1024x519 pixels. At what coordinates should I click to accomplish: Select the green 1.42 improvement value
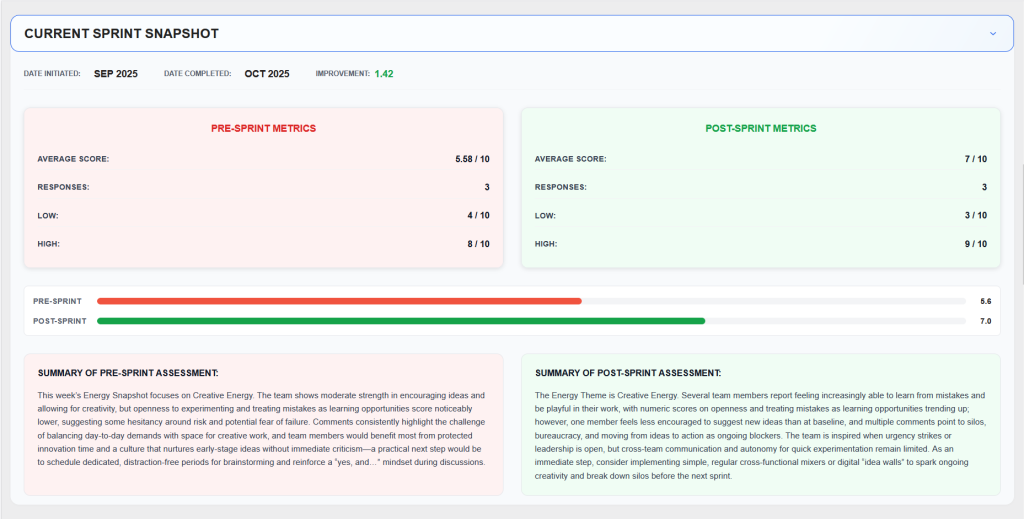pos(384,74)
